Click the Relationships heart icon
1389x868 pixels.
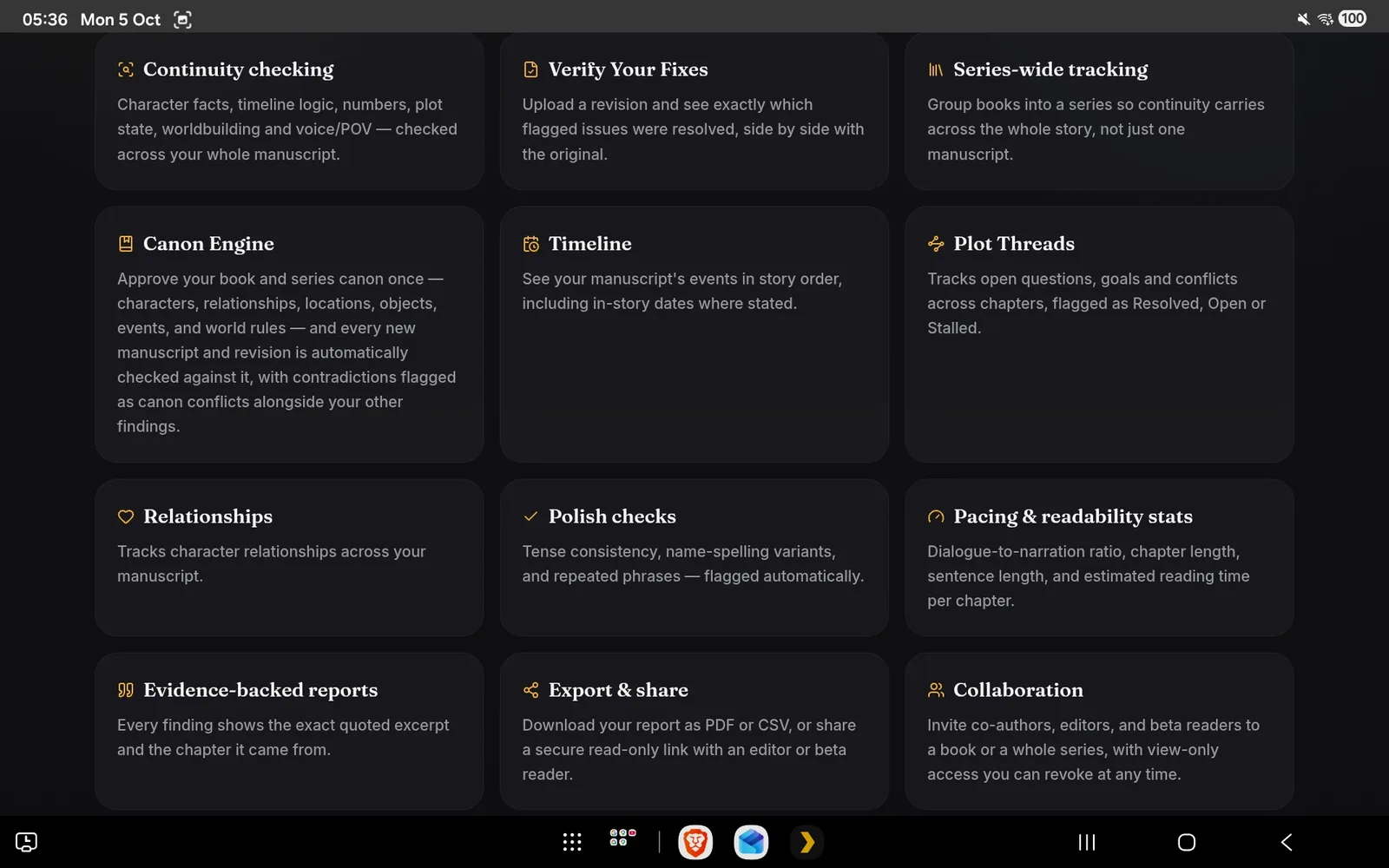click(x=126, y=516)
